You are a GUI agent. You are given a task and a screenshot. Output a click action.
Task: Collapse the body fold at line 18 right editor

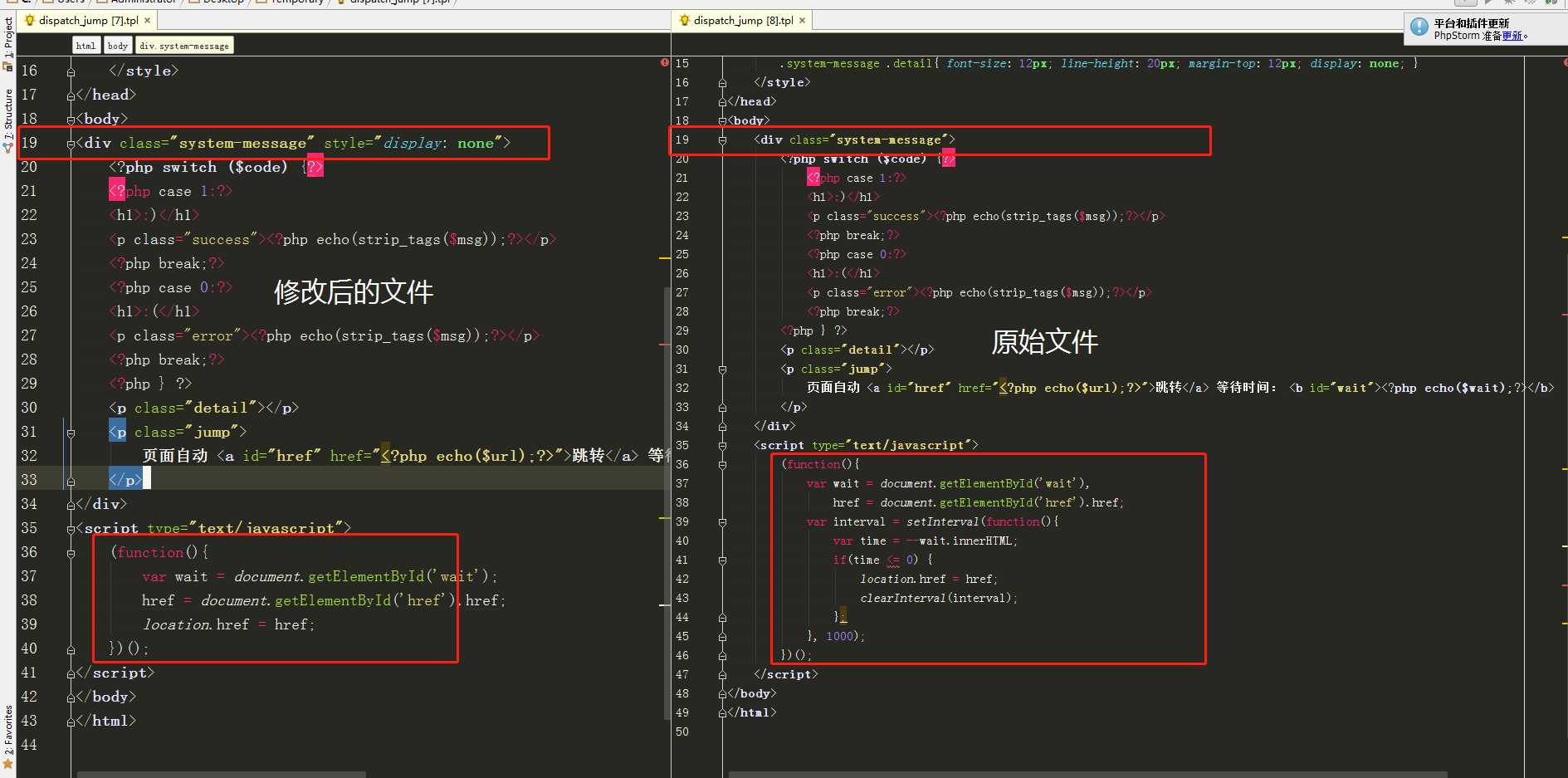coord(722,121)
